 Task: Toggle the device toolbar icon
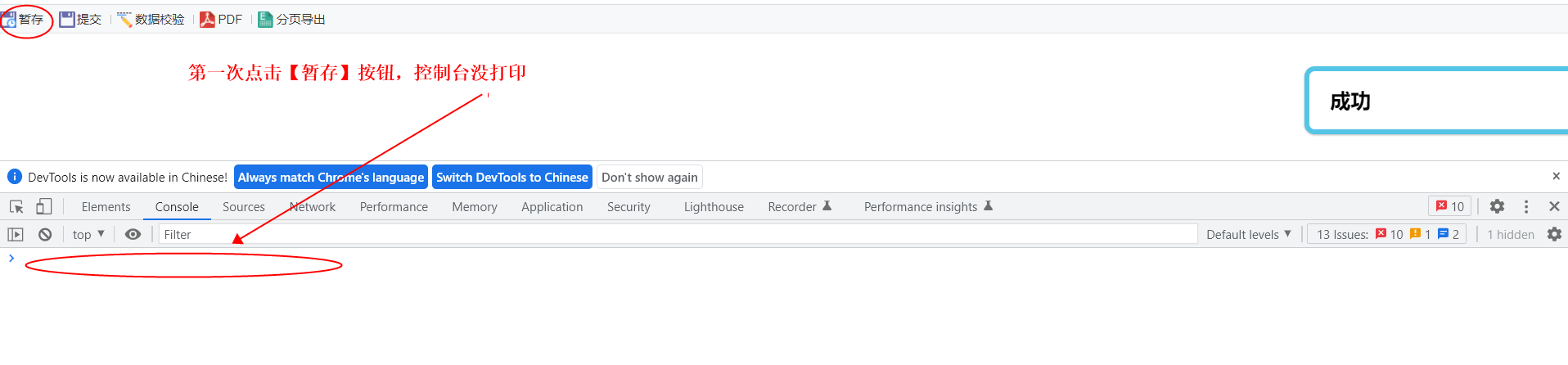pyautogui.click(x=44, y=207)
